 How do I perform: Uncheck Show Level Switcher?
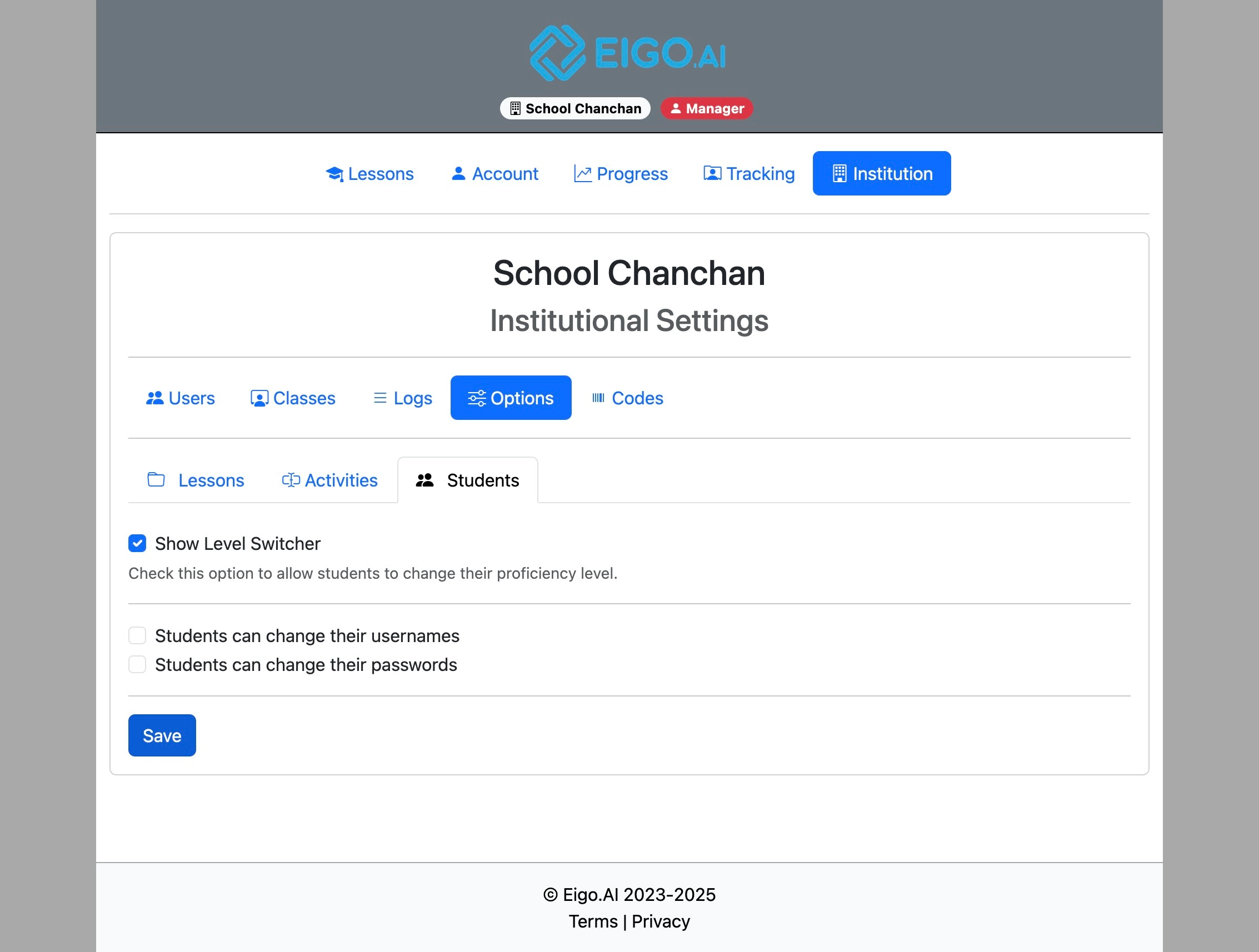click(137, 543)
